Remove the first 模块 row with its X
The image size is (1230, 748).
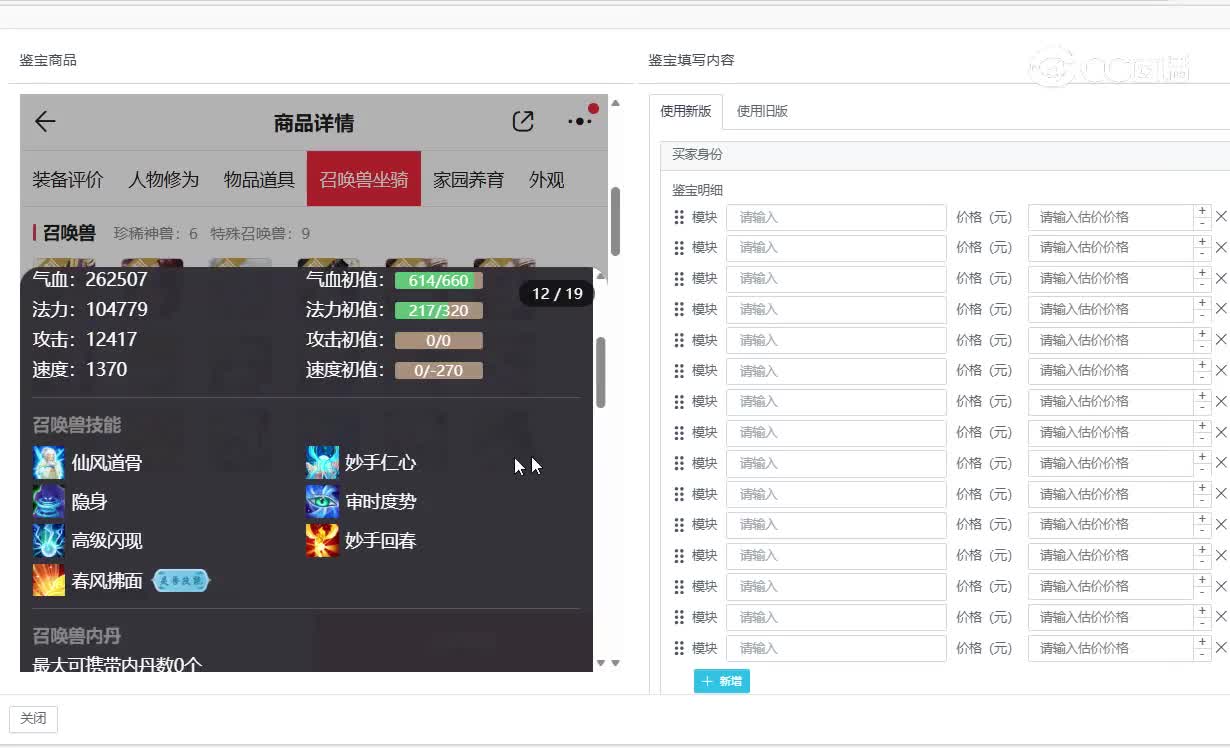(x=1221, y=217)
